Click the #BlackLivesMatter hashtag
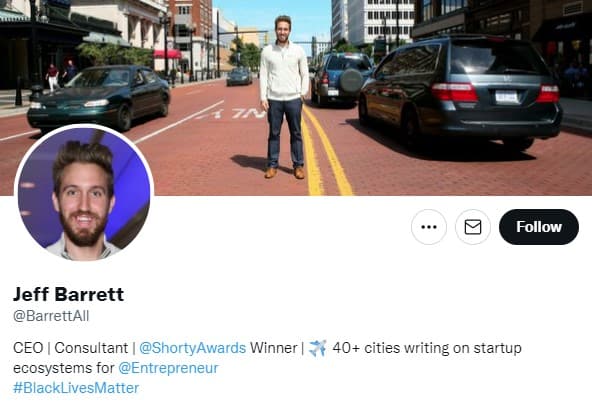This screenshot has width=592, height=402. (76, 388)
